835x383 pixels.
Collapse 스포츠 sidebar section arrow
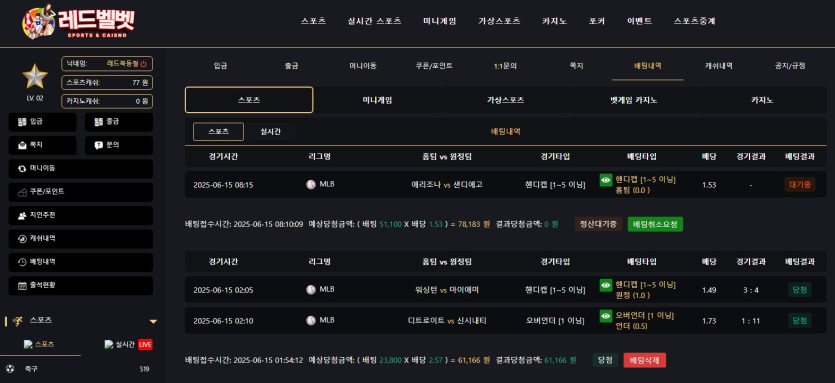tap(153, 321)
